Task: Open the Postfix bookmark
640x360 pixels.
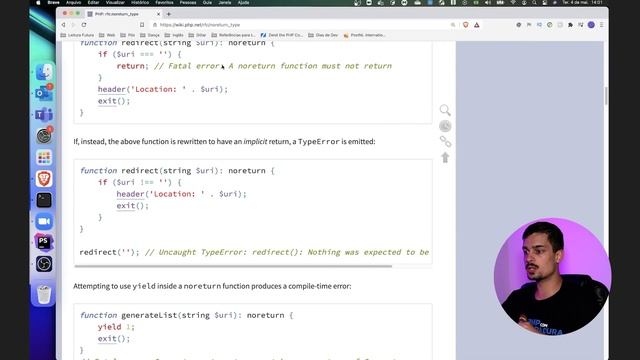Action: [364, 35]
